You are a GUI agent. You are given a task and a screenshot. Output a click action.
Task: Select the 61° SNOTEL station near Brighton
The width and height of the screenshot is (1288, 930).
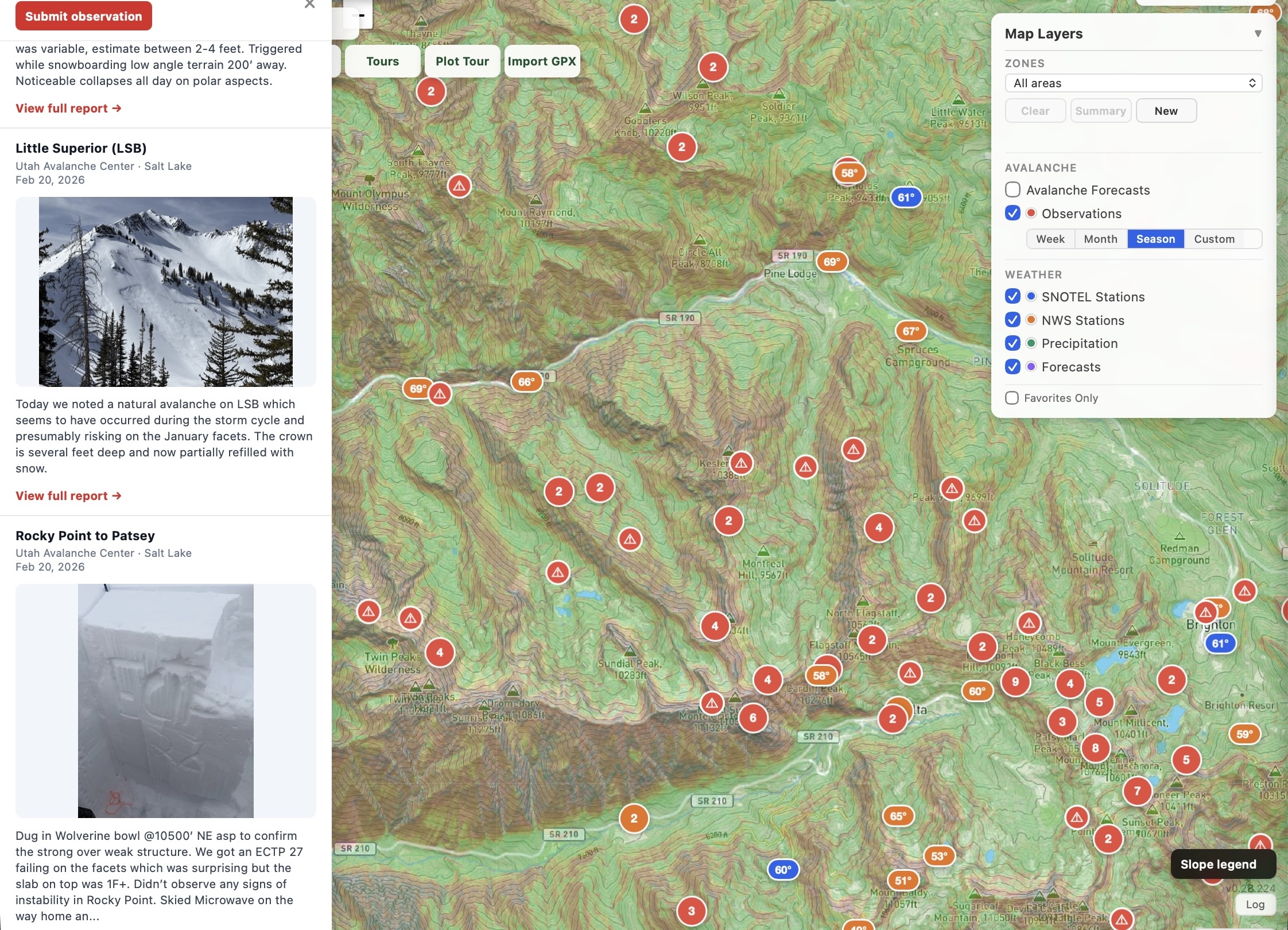click(1220, 644)
